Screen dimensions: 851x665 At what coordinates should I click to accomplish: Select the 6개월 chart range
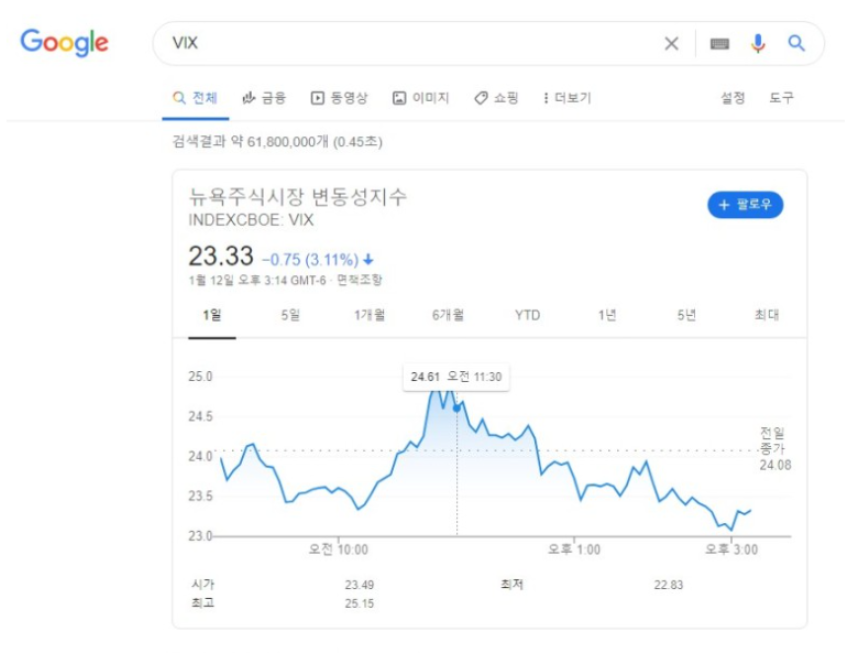448,315
